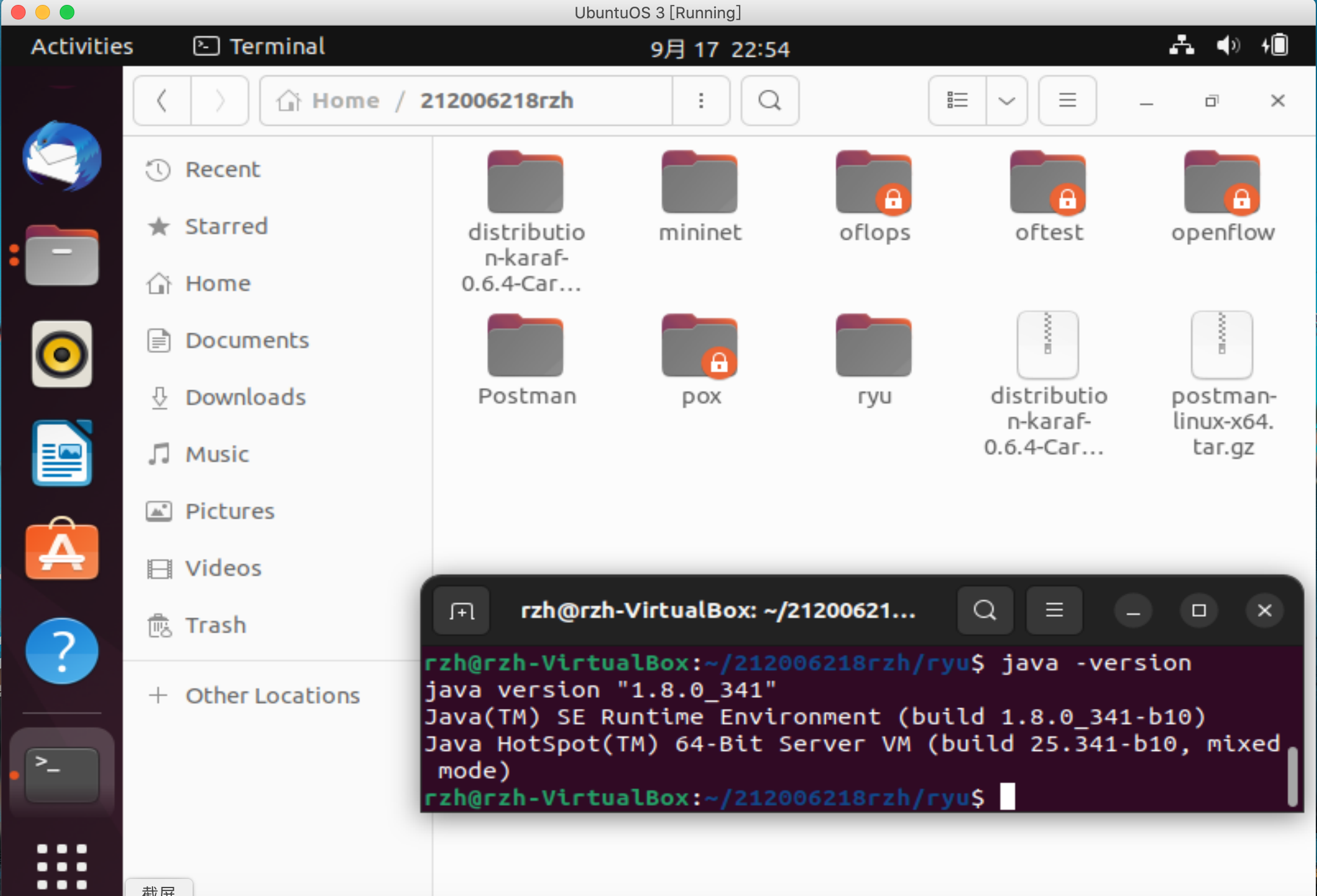Open Ubuntu Software from the dock
Screen dimensions: 1317x896
coord(62,550)
